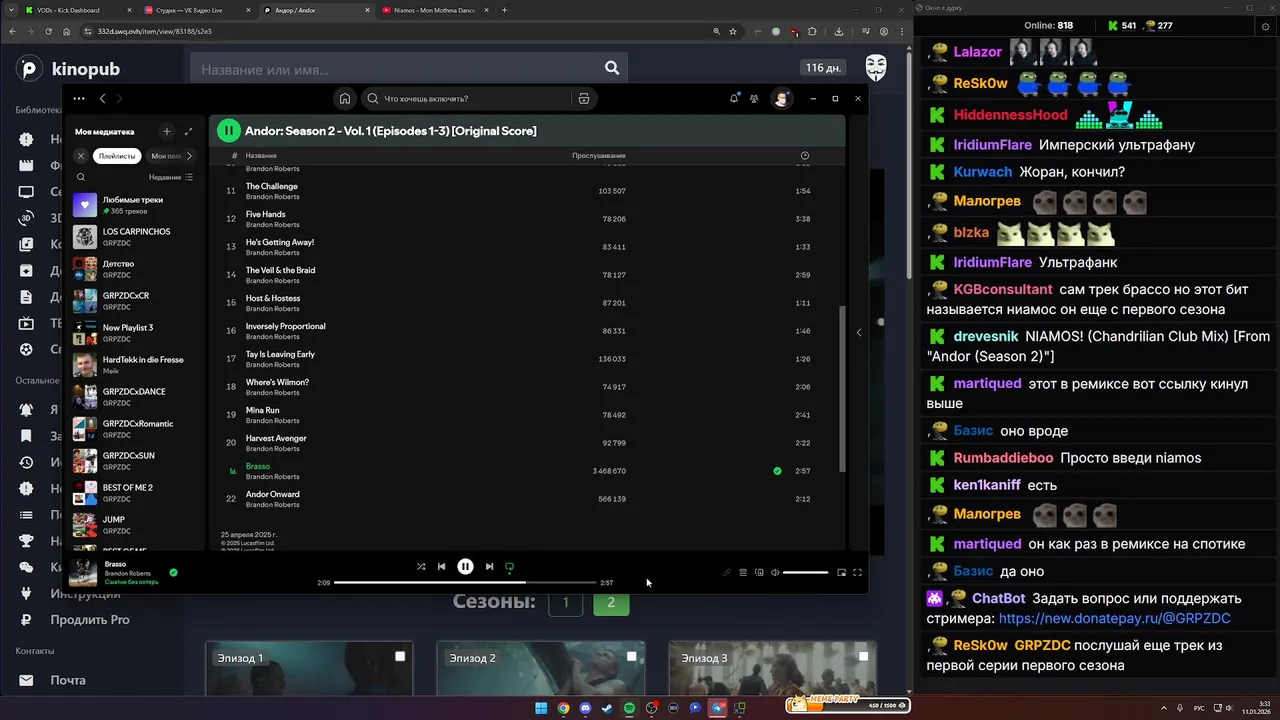
Task: Click the green check next to Brasso row
Action: 777,471
